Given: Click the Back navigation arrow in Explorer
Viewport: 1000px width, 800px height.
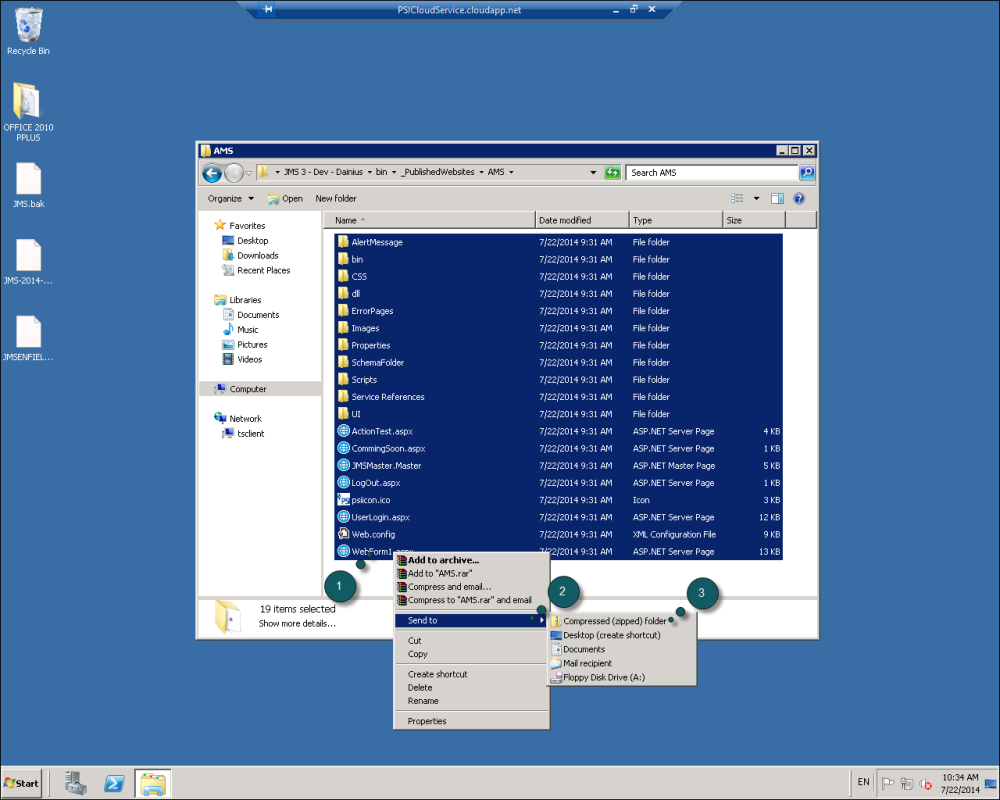Looking at the screenshot, I should (x=212, y=173).
